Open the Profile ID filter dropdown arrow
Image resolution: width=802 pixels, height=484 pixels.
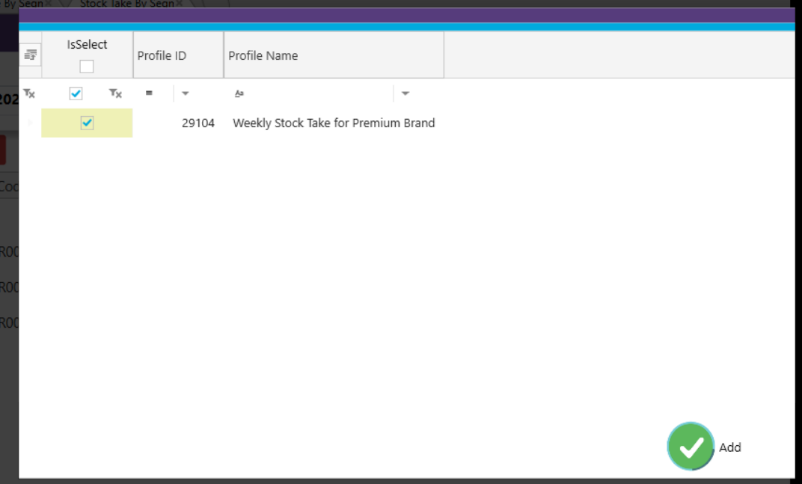click(185, 93)
